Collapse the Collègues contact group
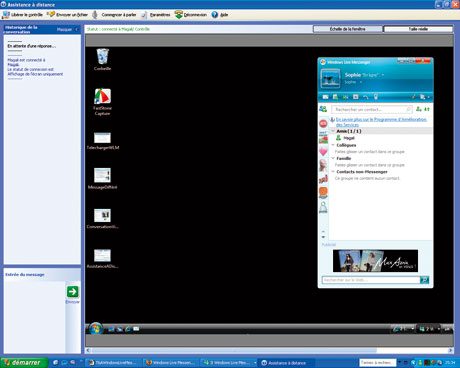460x368 pixels. point(333,145)
